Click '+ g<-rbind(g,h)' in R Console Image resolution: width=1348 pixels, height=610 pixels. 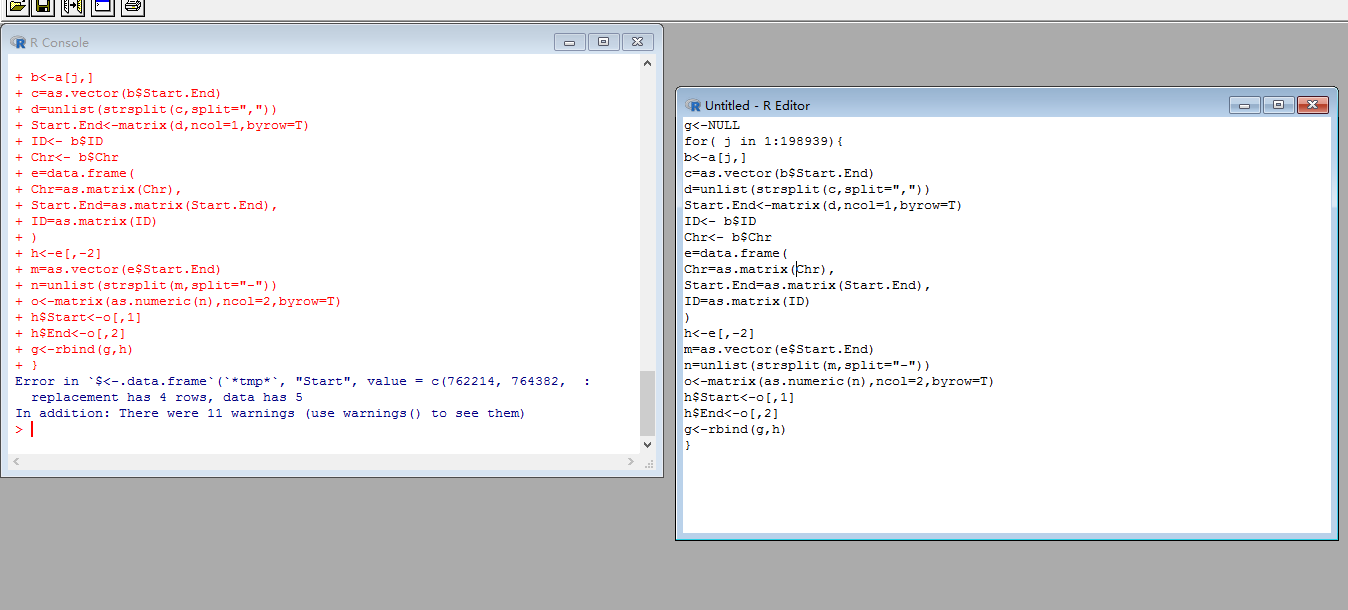click(x=74, y=349)
